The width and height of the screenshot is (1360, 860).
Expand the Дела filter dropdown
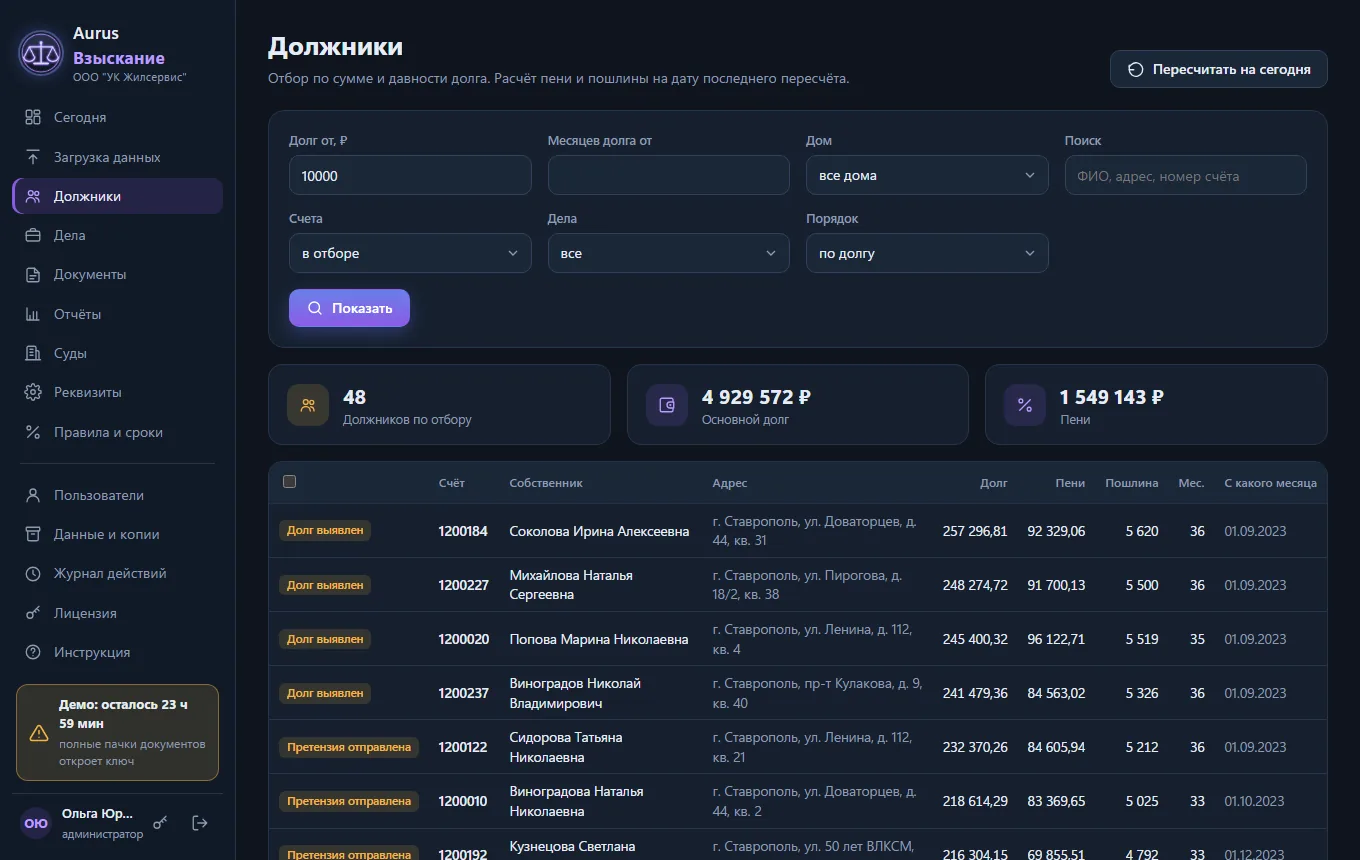click(x=669, y=253)
